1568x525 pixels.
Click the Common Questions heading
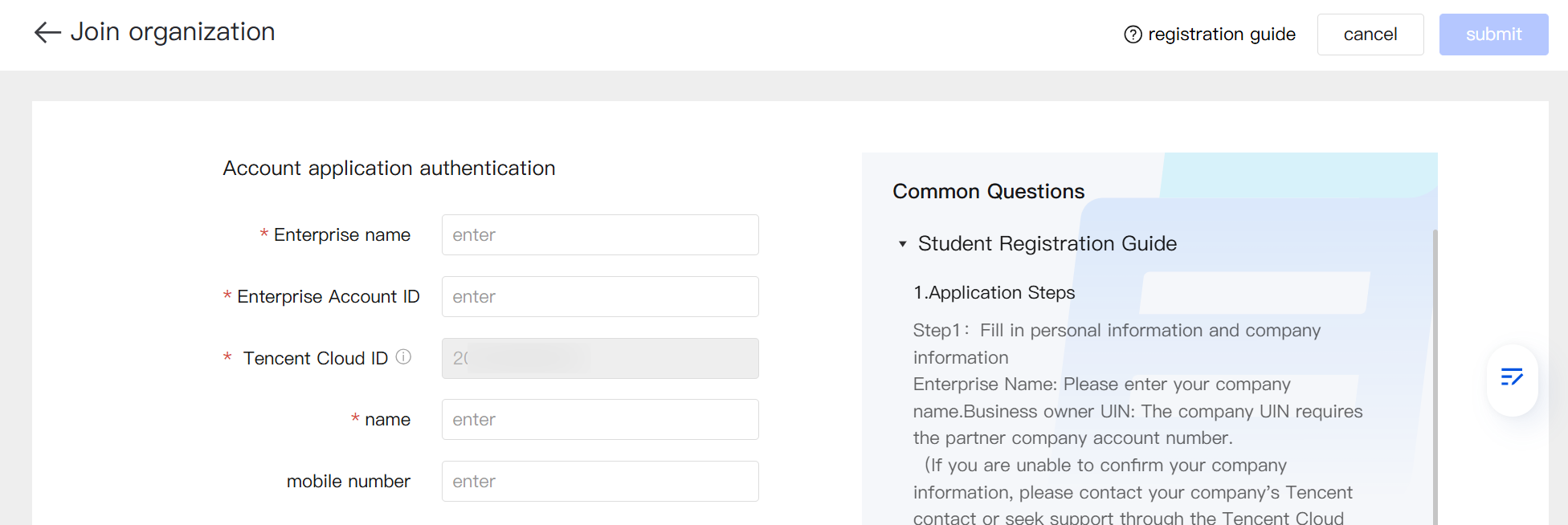click(988, 192)
